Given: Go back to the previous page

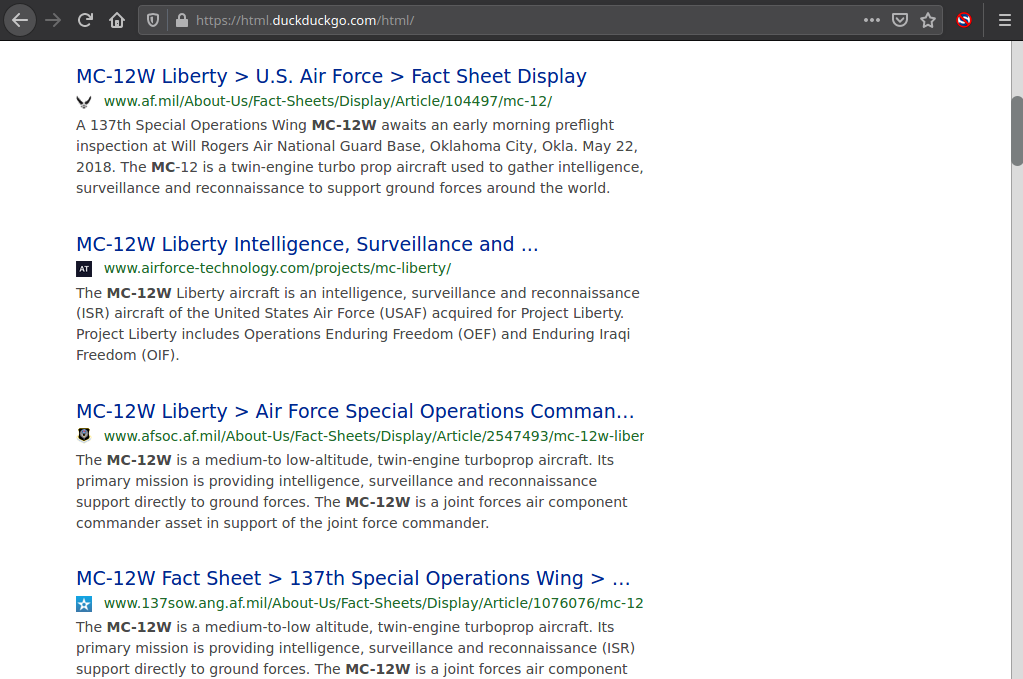Looking at the screenshot, I should point(20,20).
